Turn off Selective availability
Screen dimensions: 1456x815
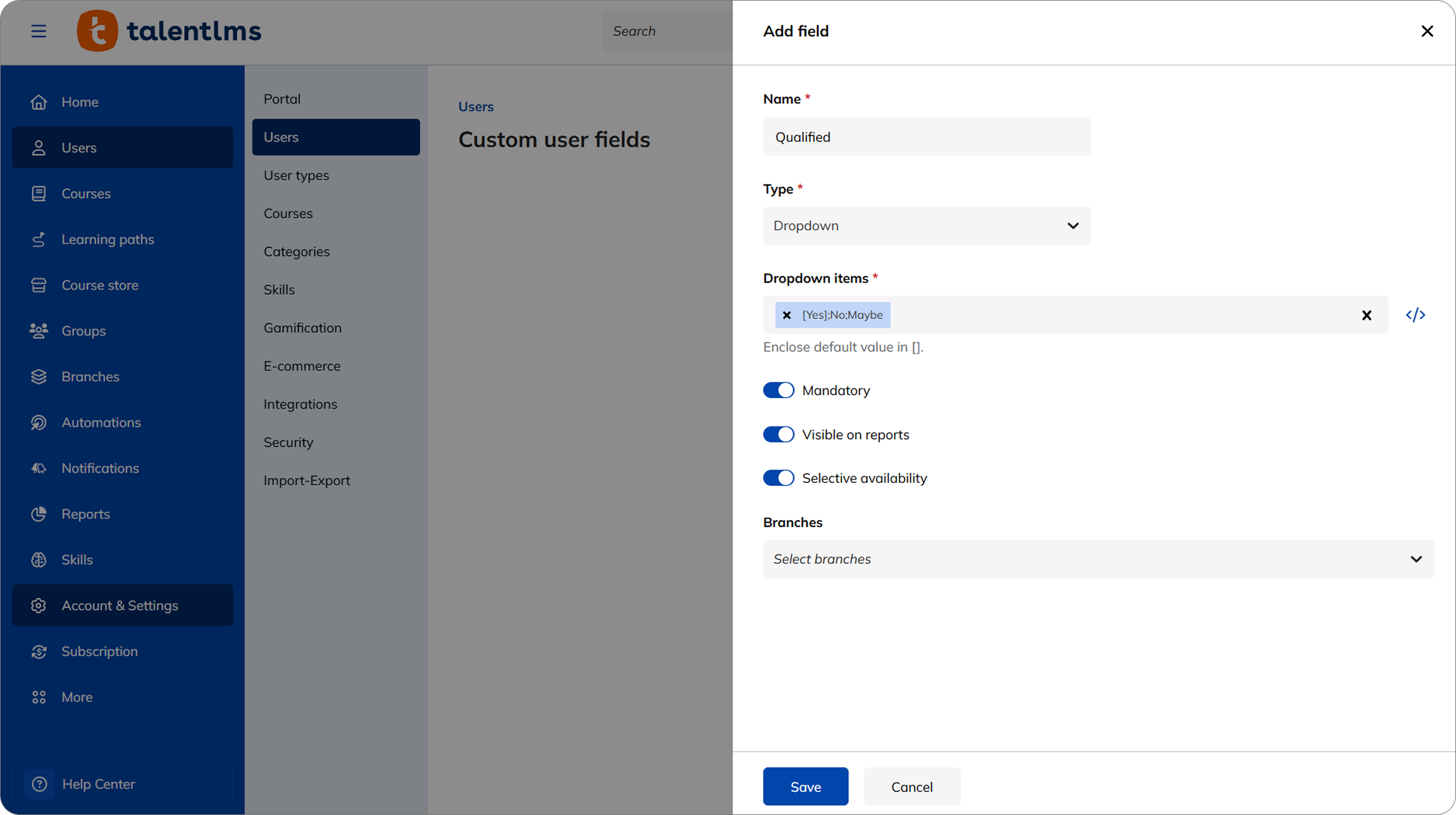point(779,478)
